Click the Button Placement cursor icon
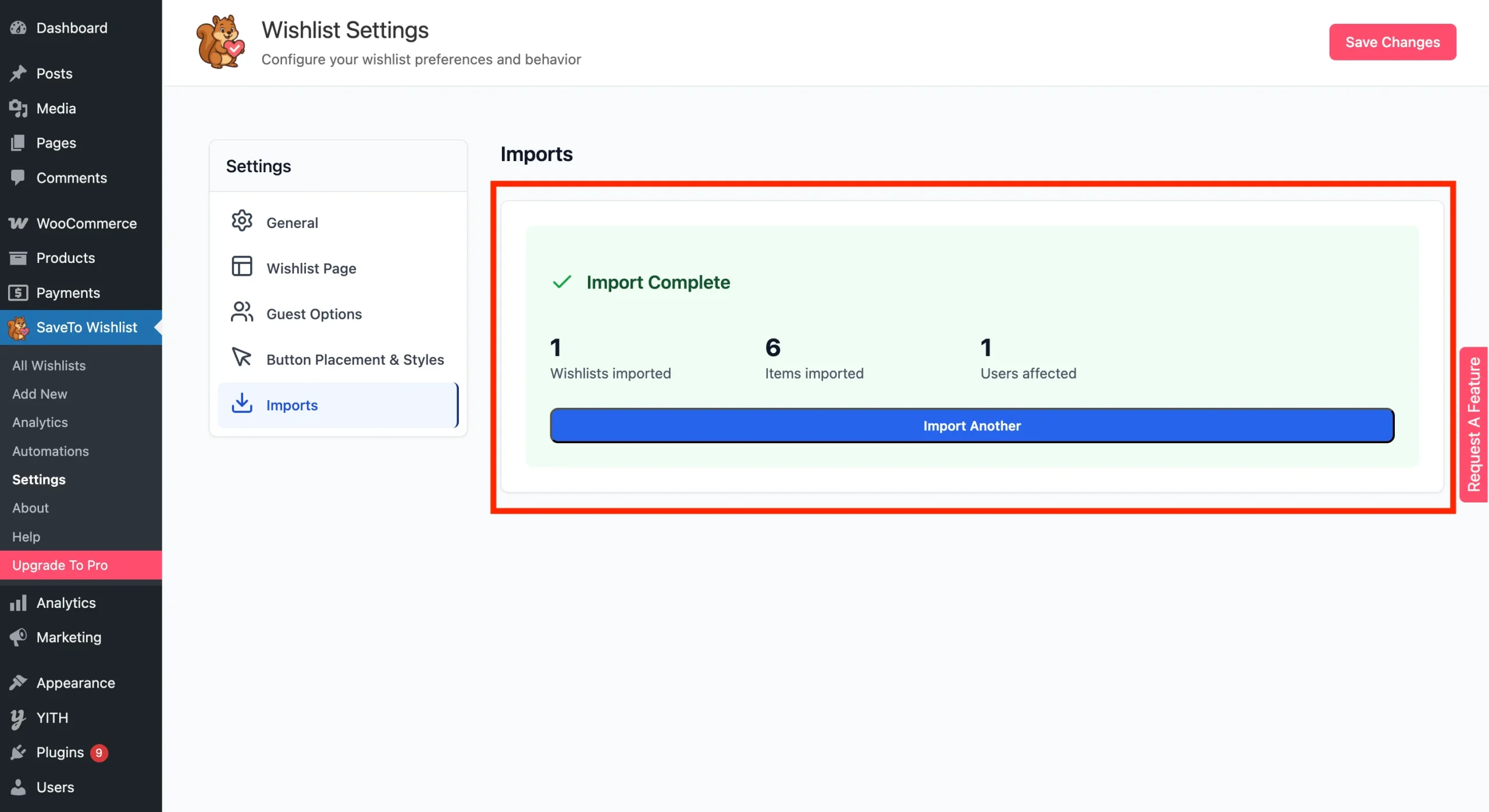Viewport: 1489px width, 812px height. pyautogui.click(x=241, y=357)
